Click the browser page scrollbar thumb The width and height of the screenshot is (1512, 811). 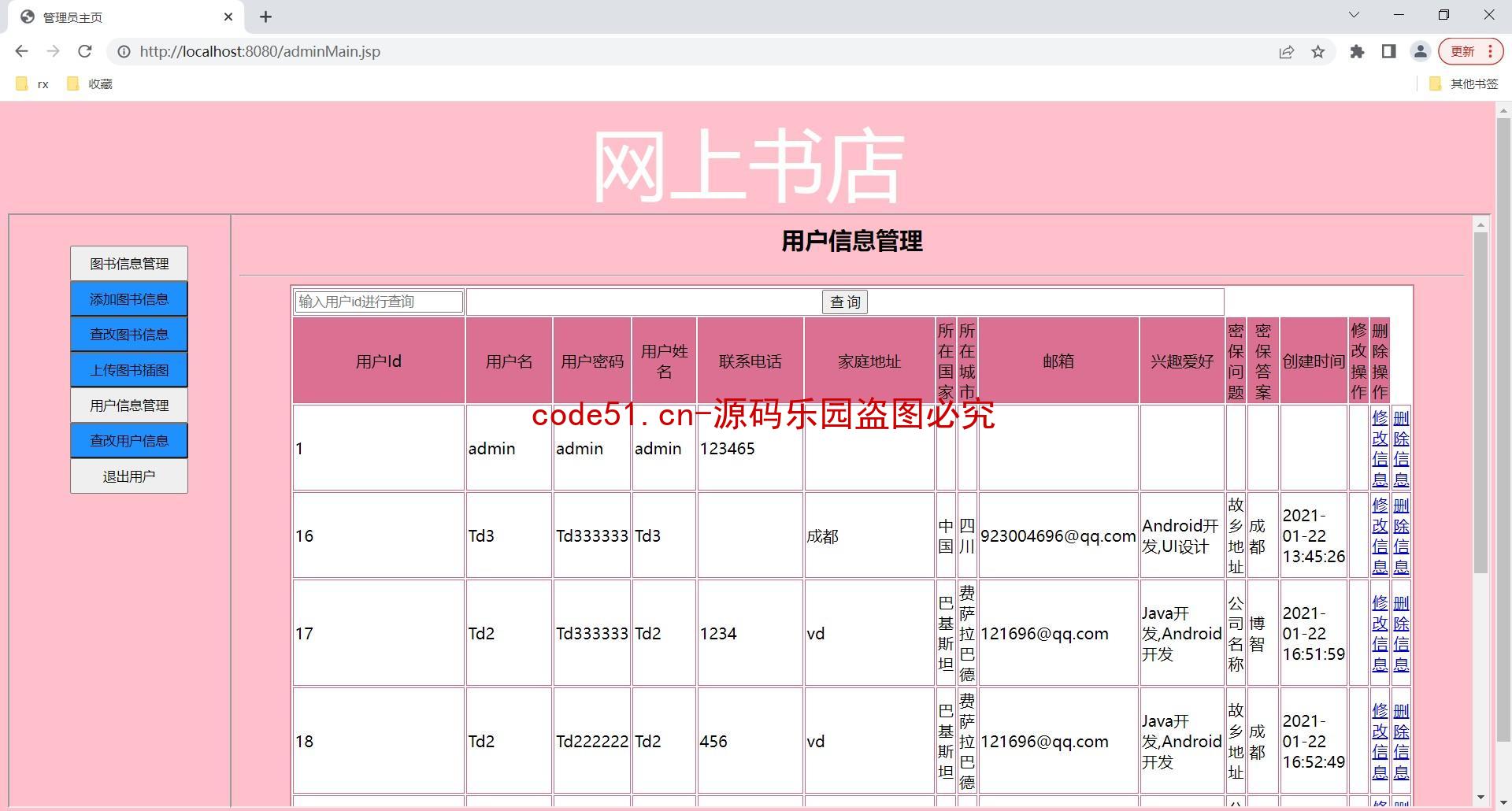click(x=1503, y=430)
